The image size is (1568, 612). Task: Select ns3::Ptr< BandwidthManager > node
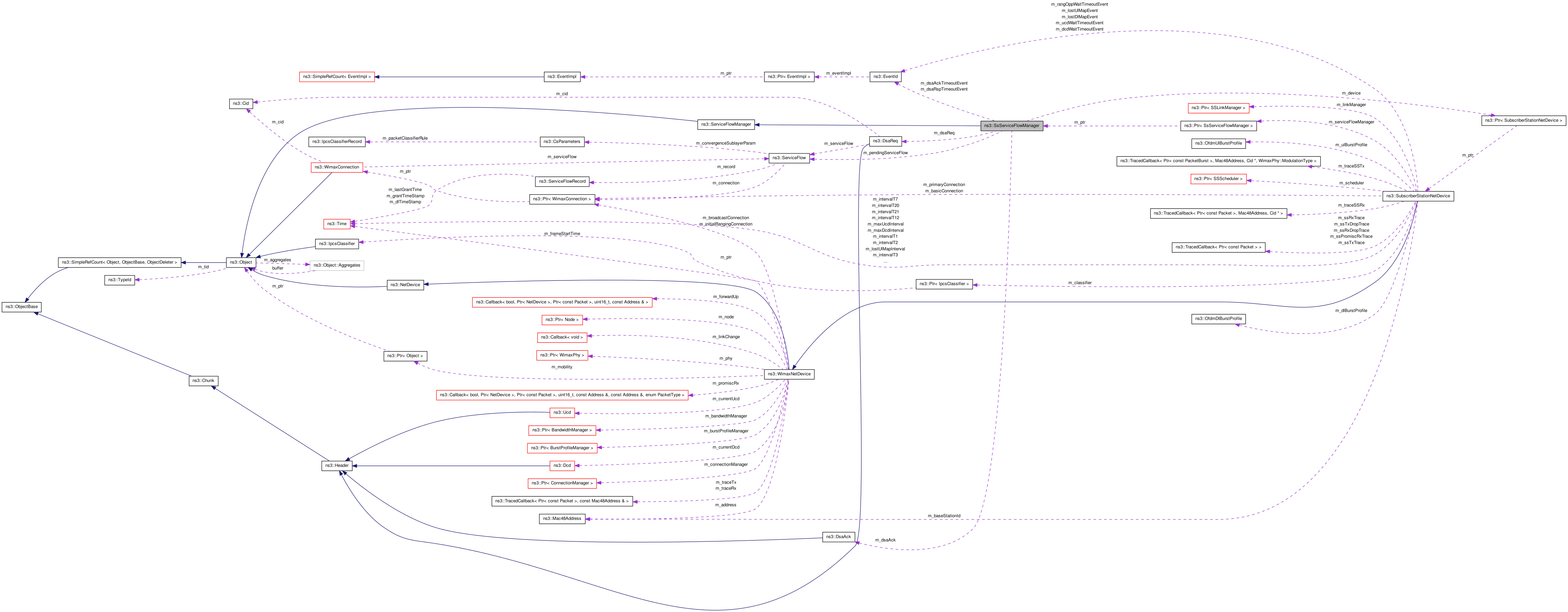[562, 430]
